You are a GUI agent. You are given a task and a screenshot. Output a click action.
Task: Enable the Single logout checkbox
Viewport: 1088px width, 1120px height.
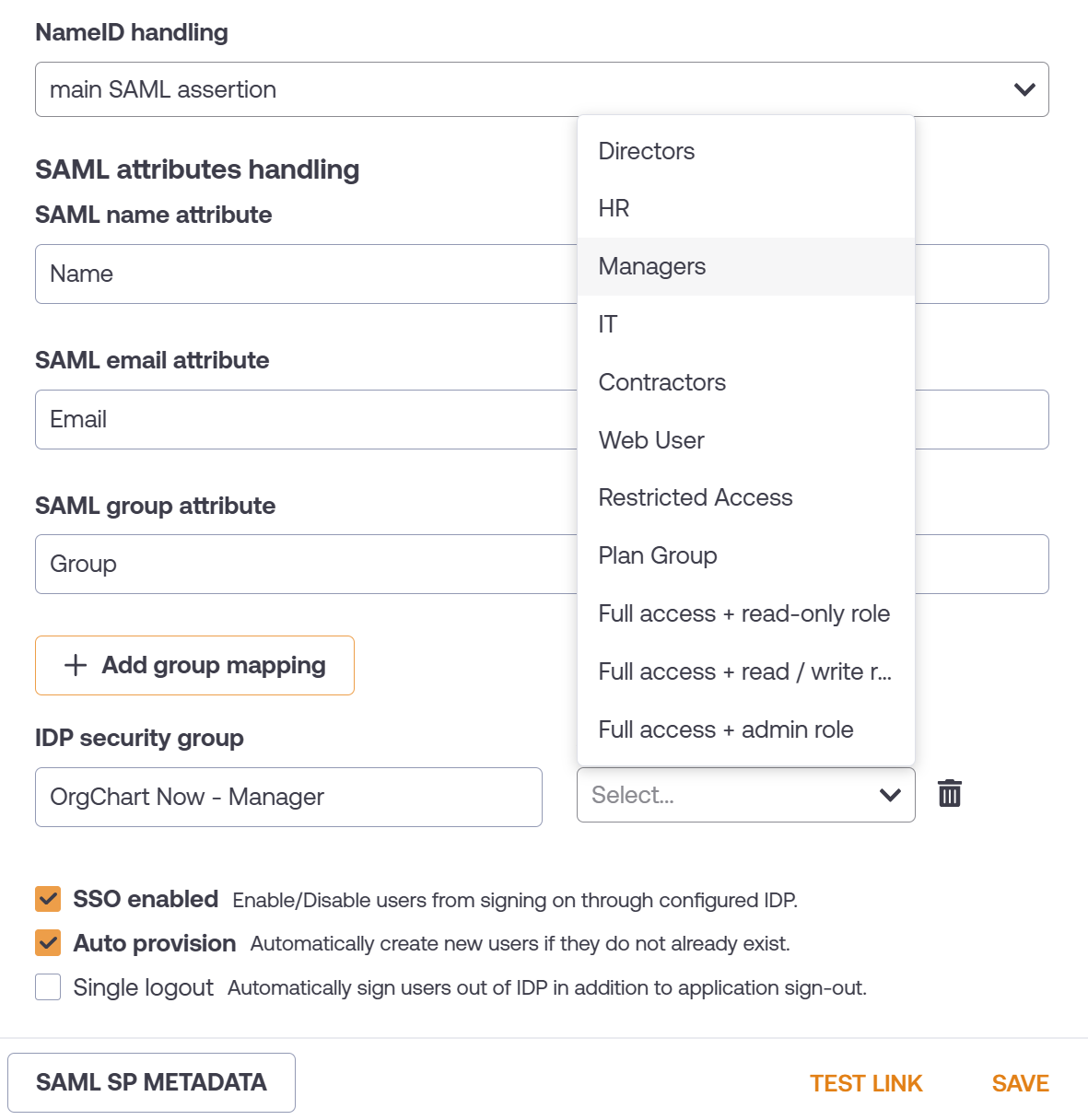click(48, 986)
